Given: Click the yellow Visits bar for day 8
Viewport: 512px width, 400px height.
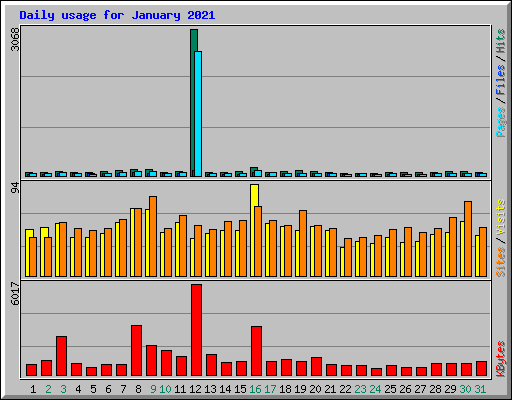Looking at the screenshot, I should click(132, 242).
